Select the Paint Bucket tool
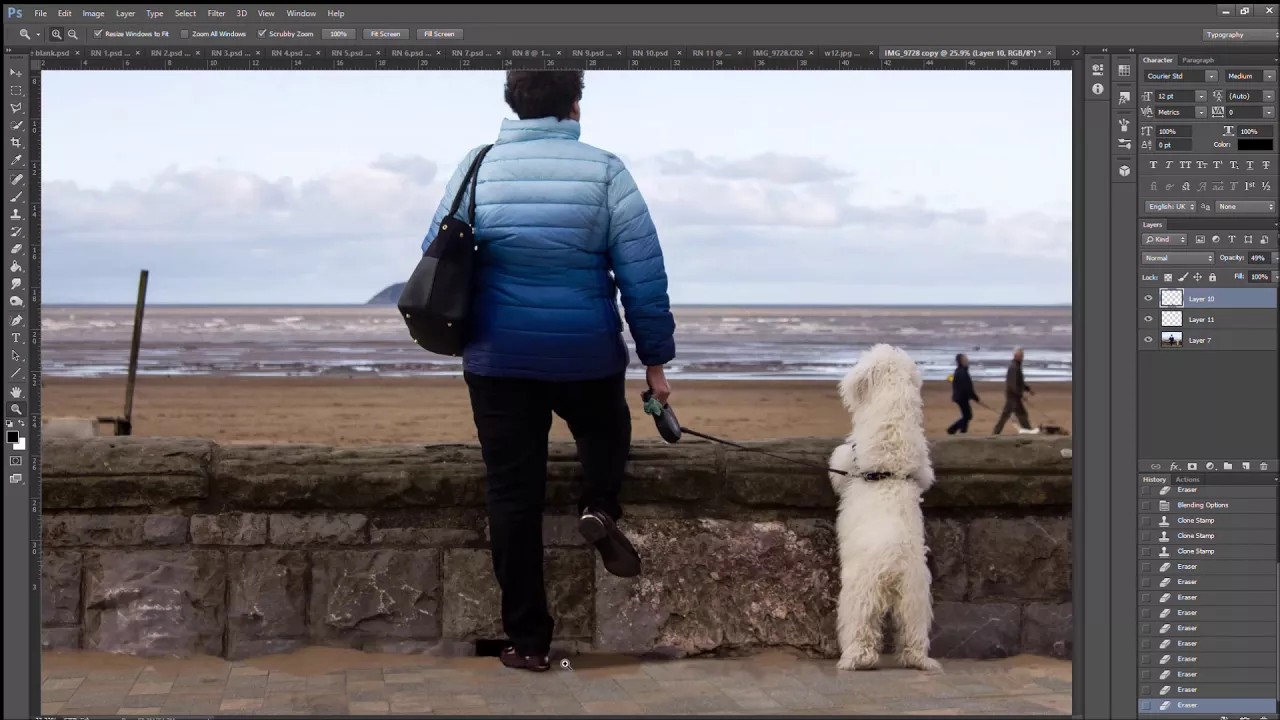This screenshot has height=720, width=1280. [x=16, y=267]
